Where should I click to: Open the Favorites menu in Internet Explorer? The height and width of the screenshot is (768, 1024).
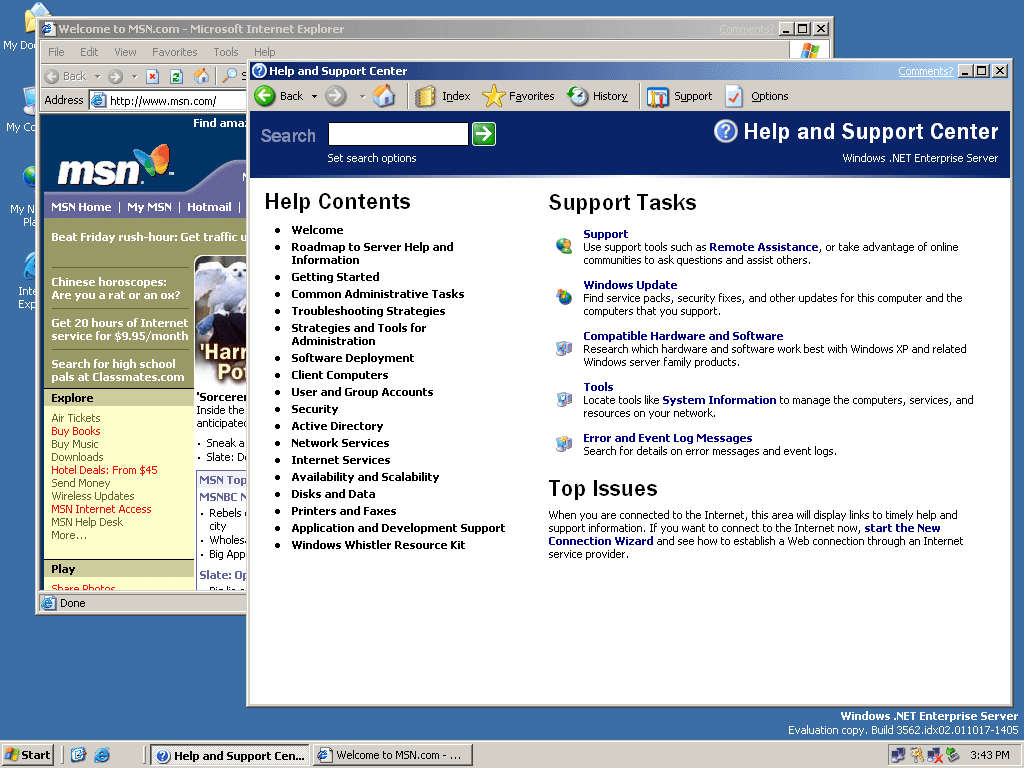coord(174,52)
